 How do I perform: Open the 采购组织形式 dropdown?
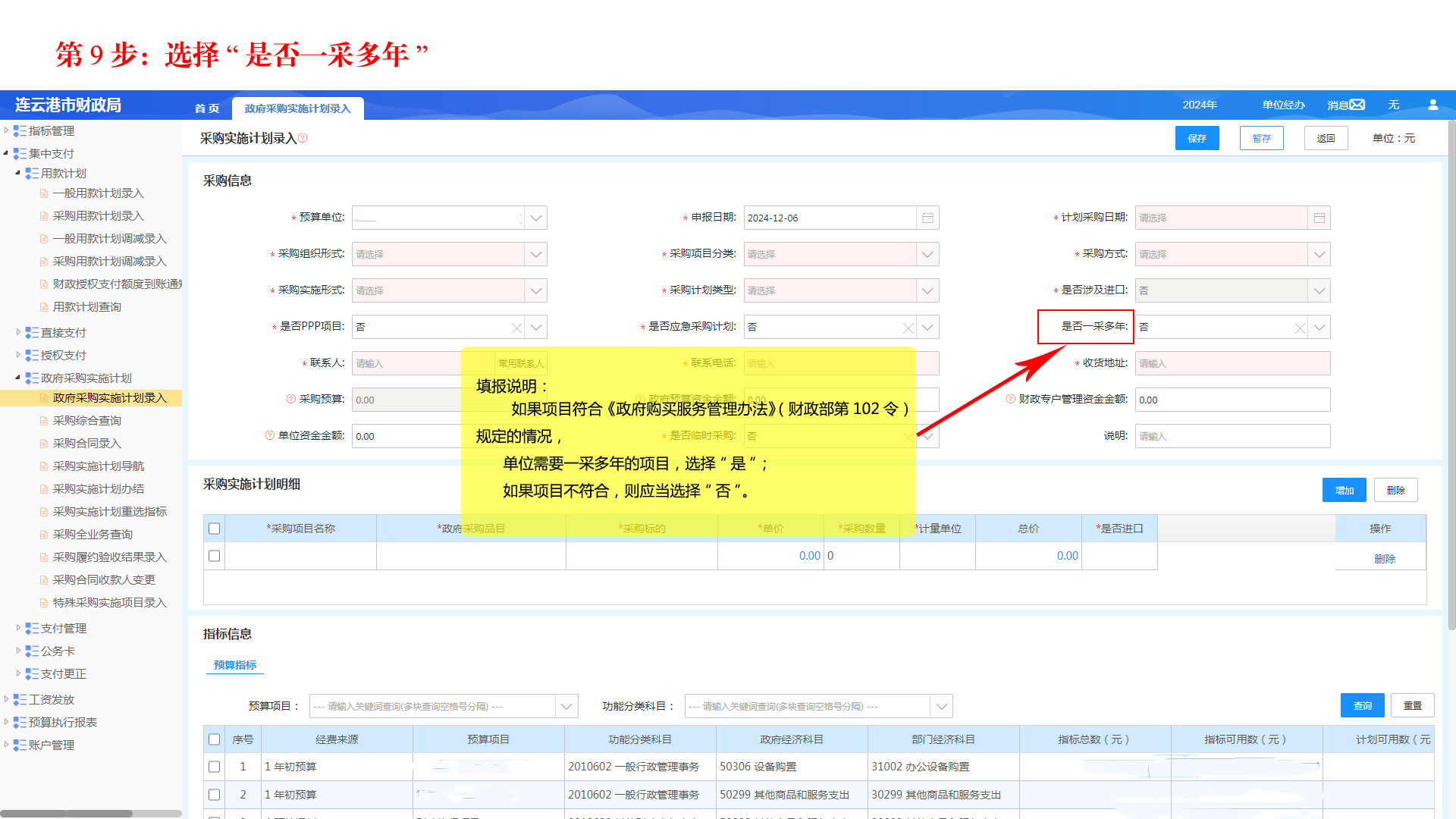coord(536,254)
